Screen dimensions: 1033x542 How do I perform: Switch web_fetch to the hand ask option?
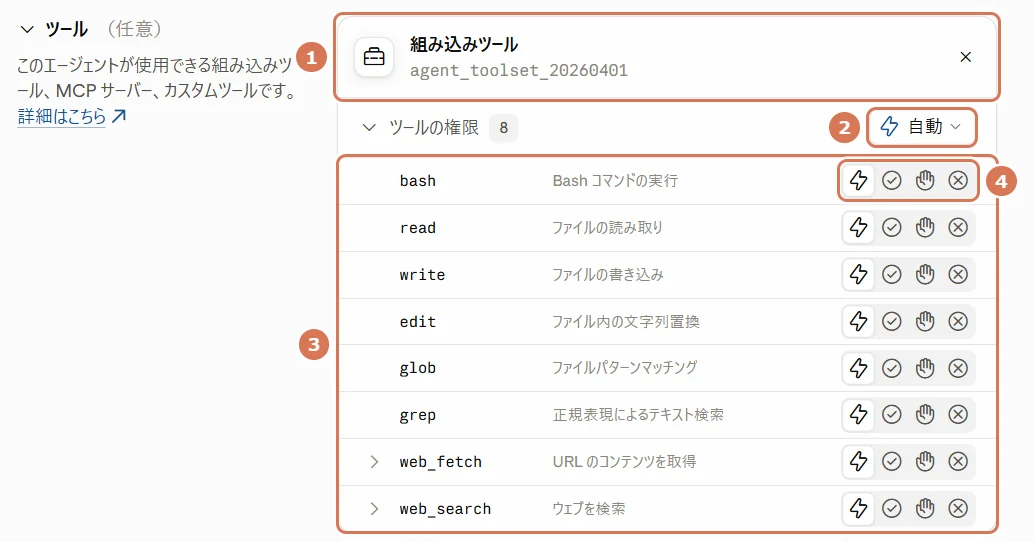(x=925, y=462)
